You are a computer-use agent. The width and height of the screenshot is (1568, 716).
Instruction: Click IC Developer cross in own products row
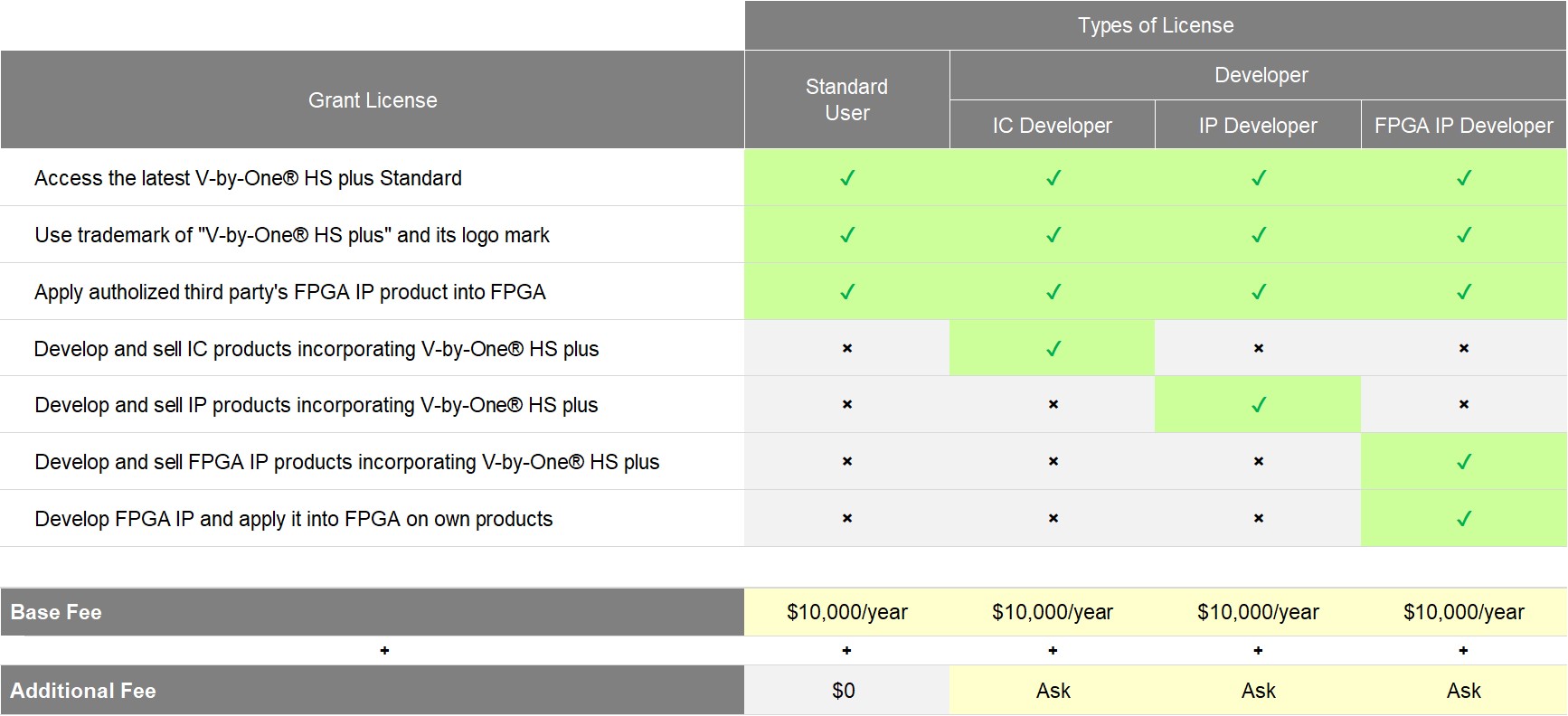[x=1053, y=518]
